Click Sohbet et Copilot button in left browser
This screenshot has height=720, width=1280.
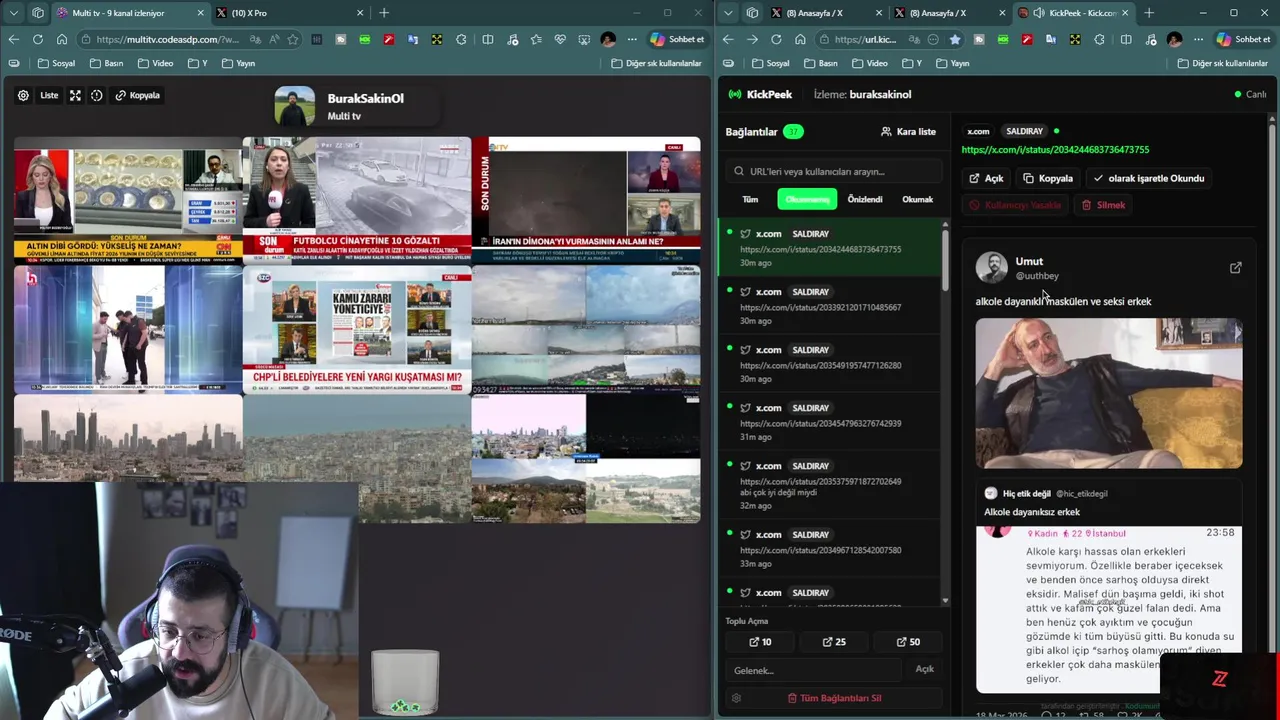pos(677,39)
